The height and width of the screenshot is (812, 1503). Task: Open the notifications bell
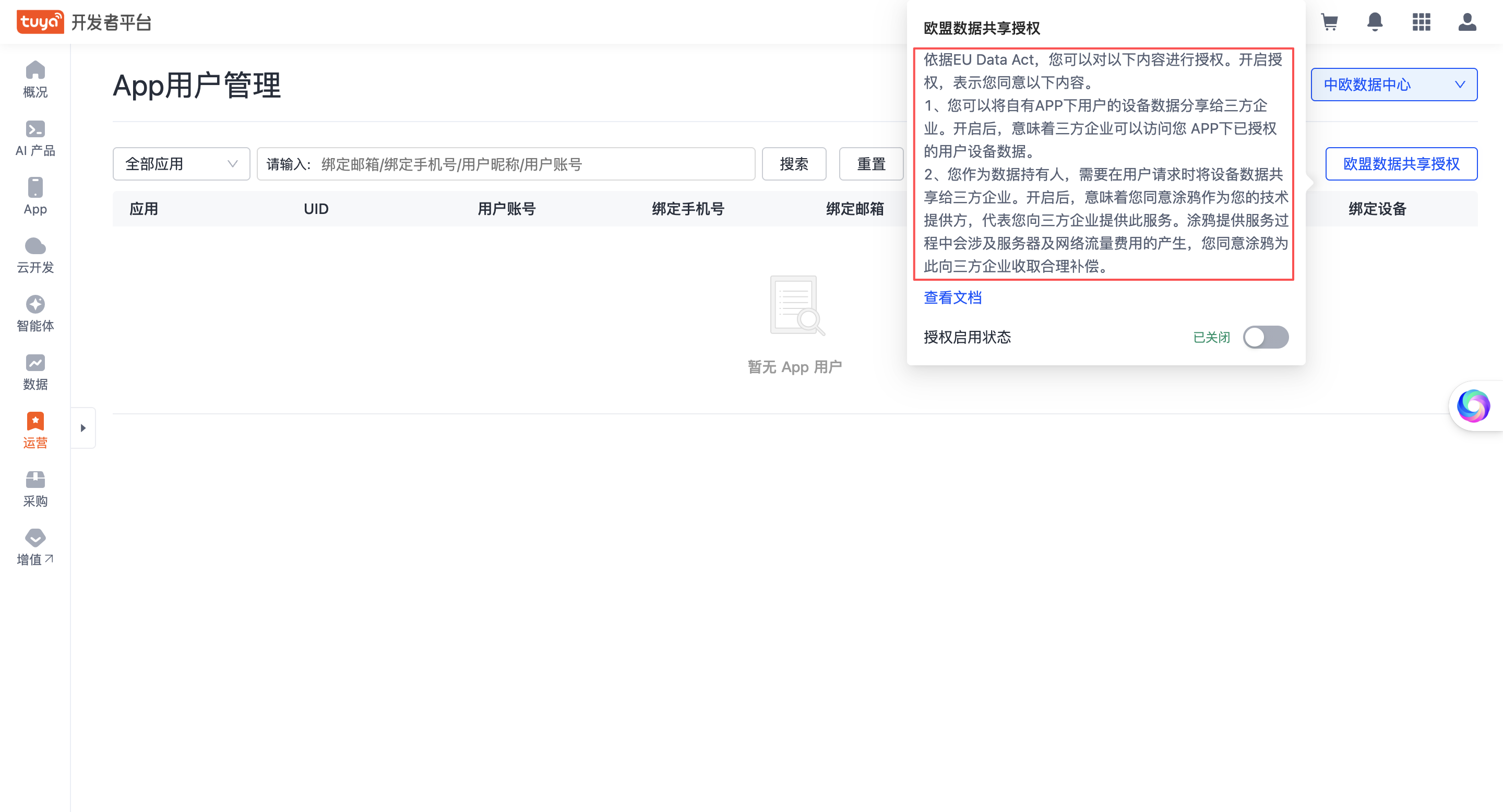[1375, 22]
